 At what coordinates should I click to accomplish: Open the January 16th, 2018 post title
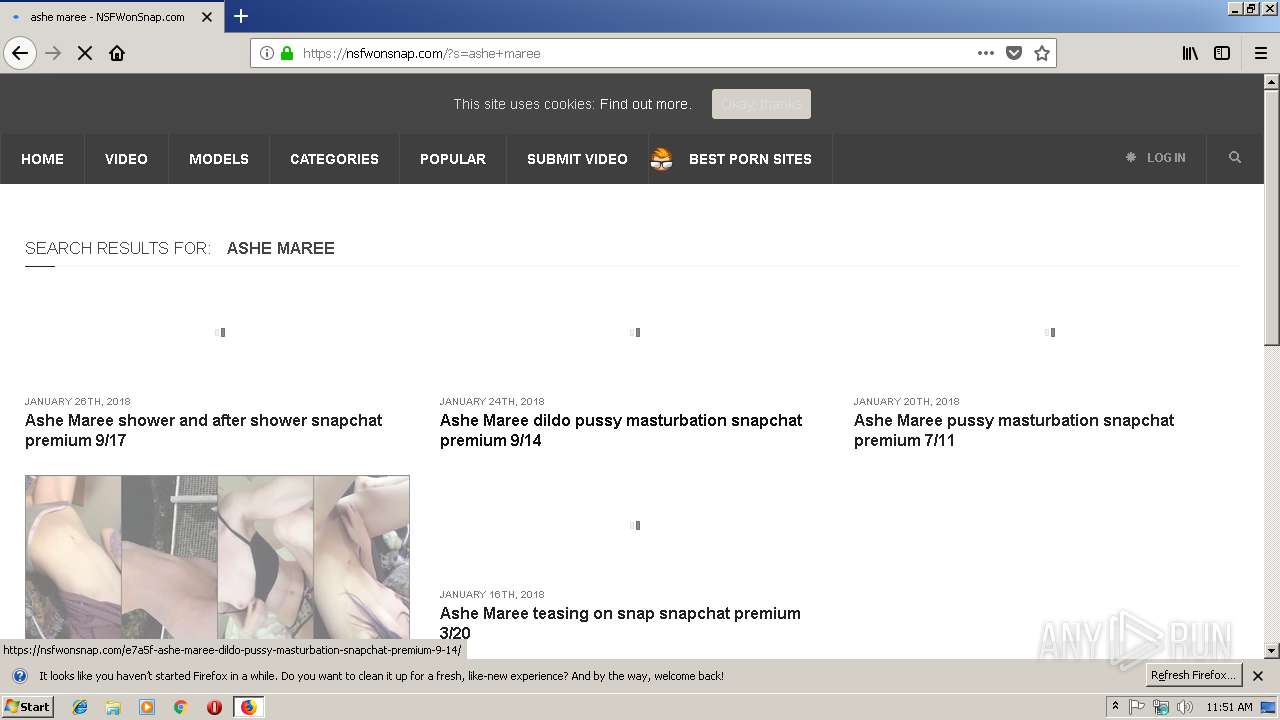coord(620,623)
